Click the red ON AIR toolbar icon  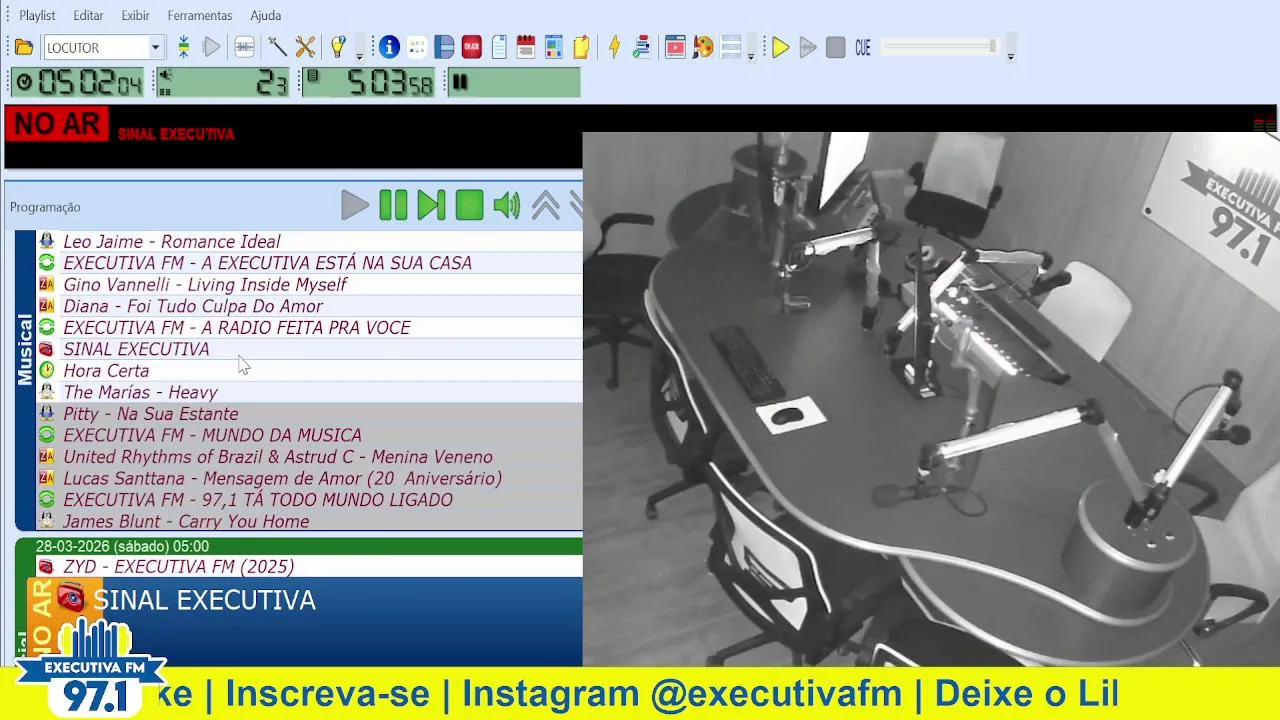(471, 47)
